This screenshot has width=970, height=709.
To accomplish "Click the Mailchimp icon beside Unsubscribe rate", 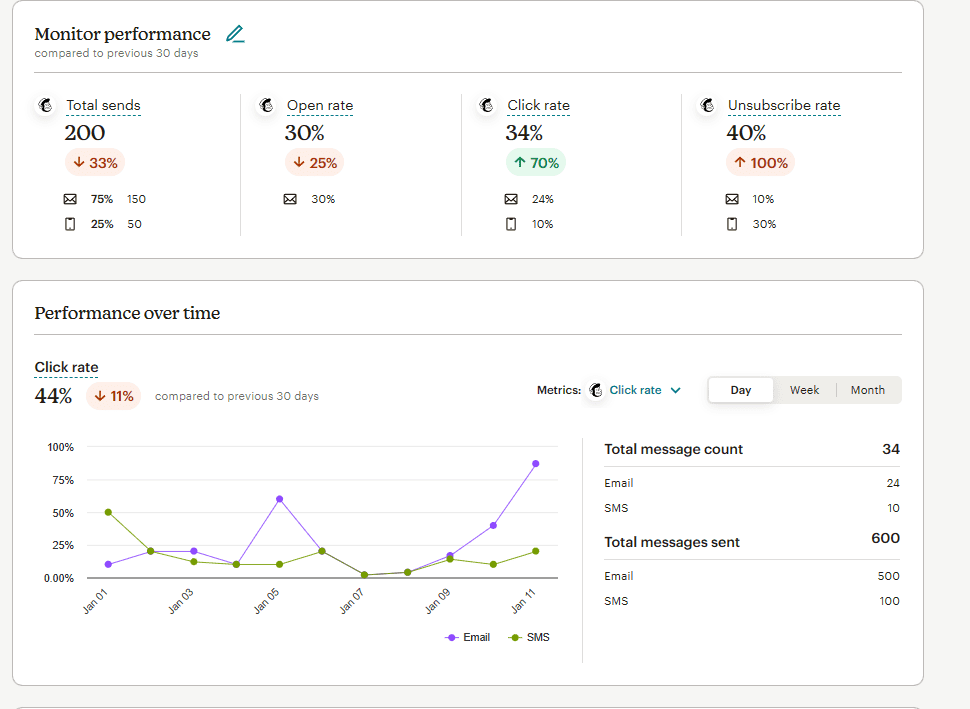I will [x=708, y=105].
